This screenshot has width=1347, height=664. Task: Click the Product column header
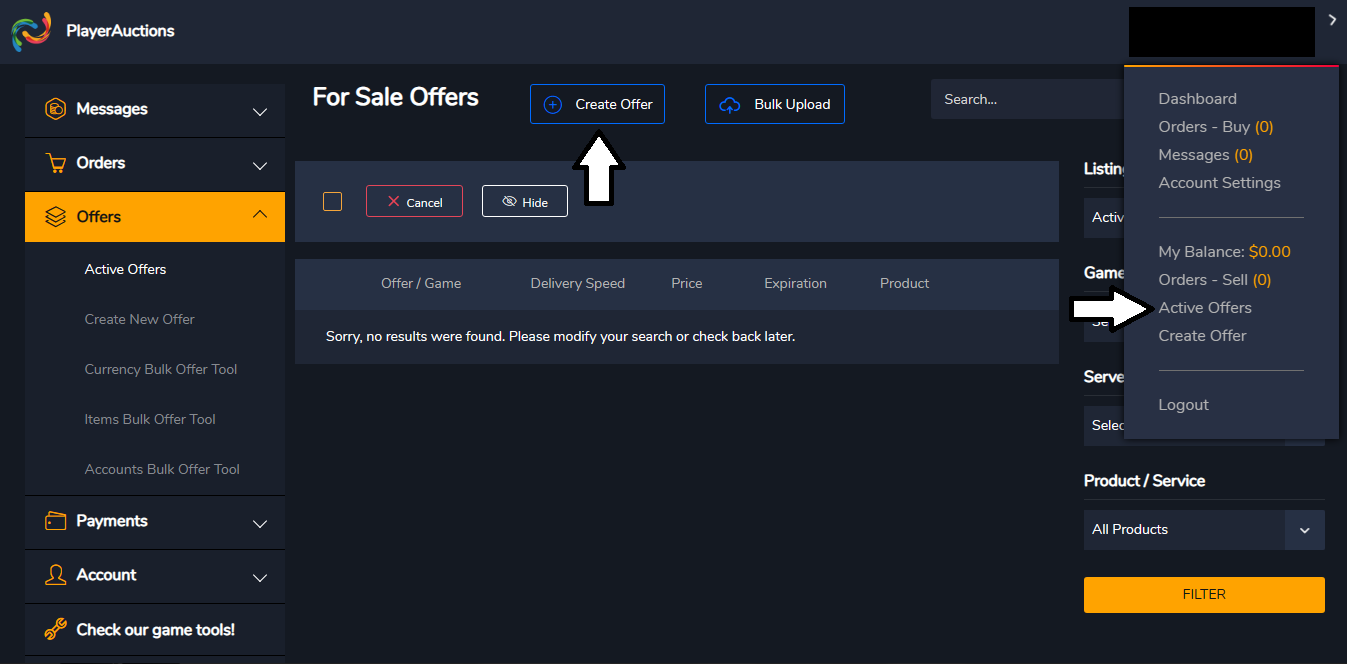coord(905,284)
